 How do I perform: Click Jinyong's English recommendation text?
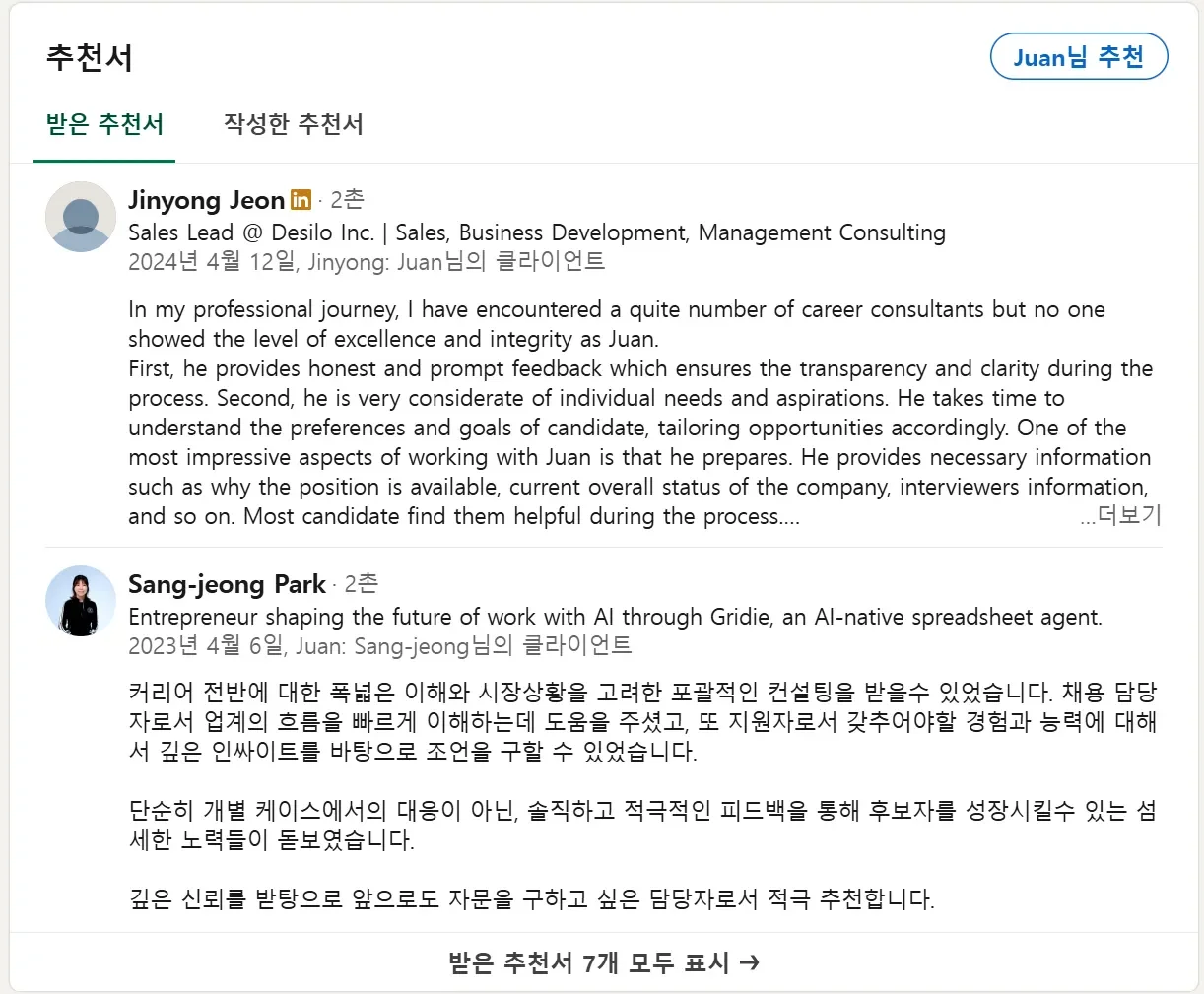(x=631, y=413)
